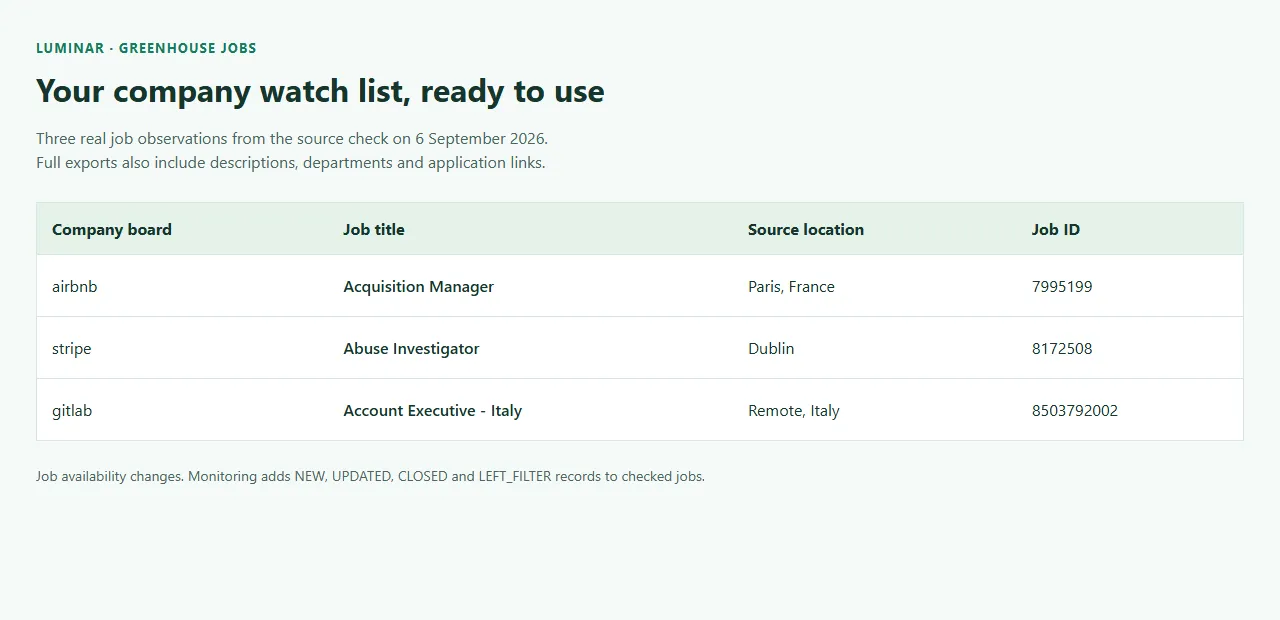
Task: Click job ID 8172508
Action: point(1062,348)
